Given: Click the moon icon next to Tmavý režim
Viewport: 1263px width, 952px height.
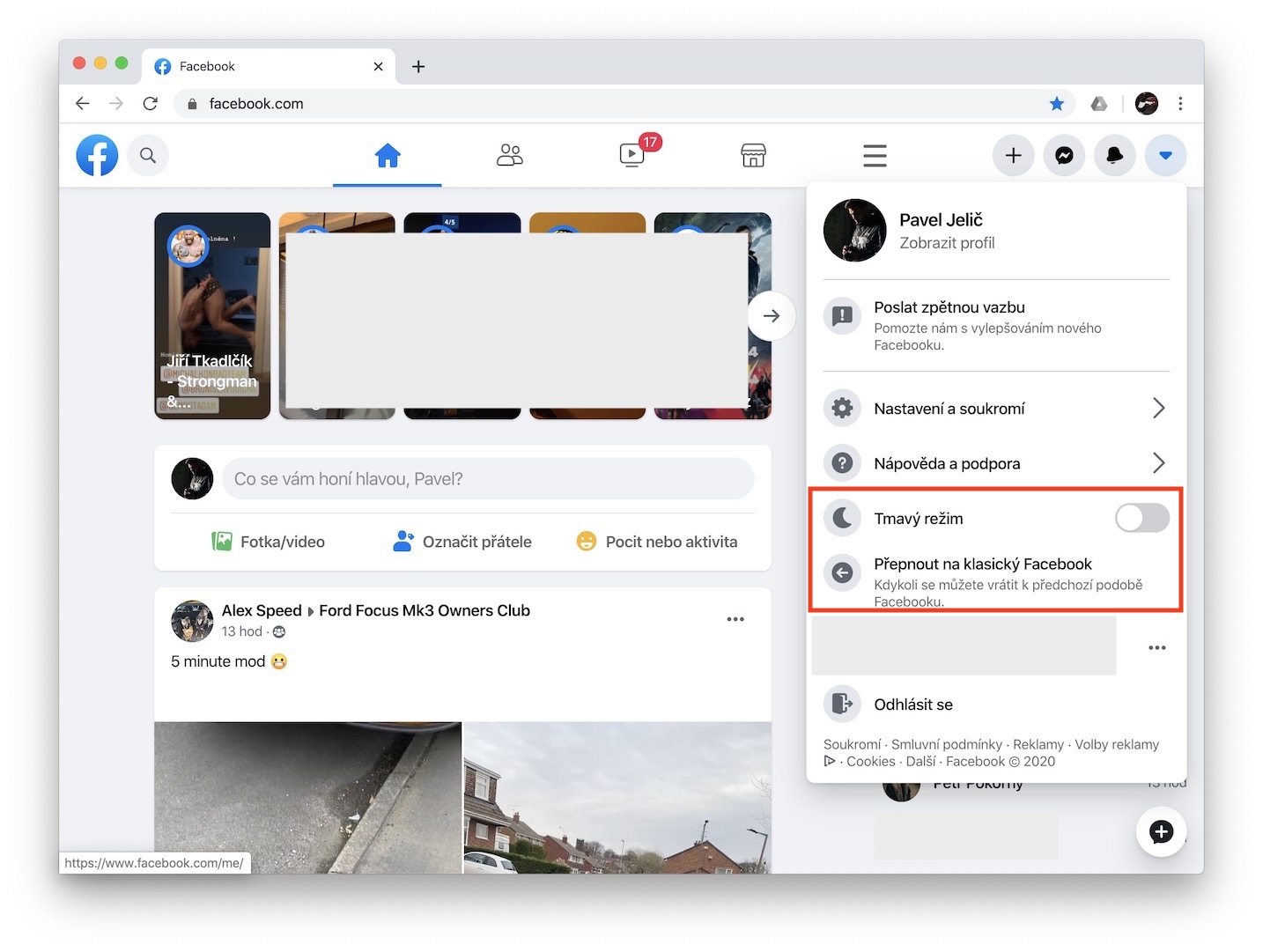Looking at the screenshot, I should pyautogui.click(x=843, y=518).
